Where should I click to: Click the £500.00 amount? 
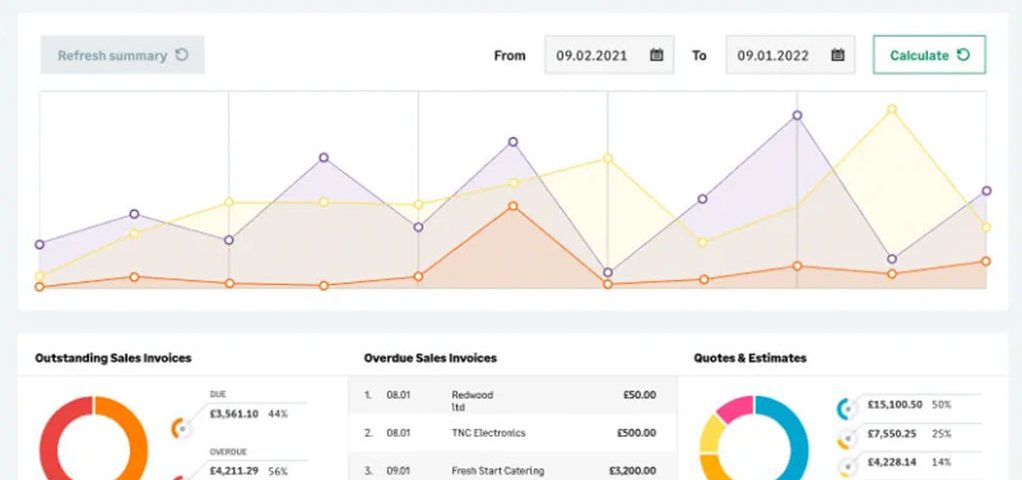click(x=636, y=433)
